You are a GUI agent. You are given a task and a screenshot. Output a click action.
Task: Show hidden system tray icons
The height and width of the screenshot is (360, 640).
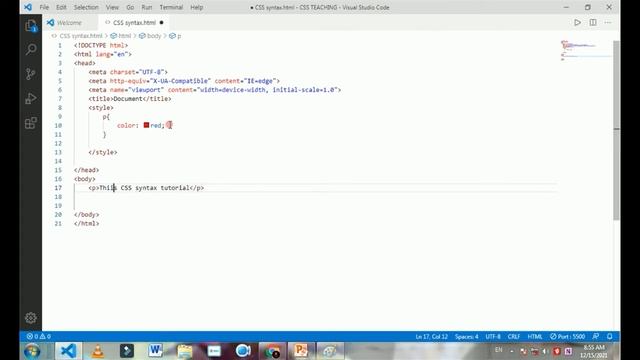[x=512, y=351]
